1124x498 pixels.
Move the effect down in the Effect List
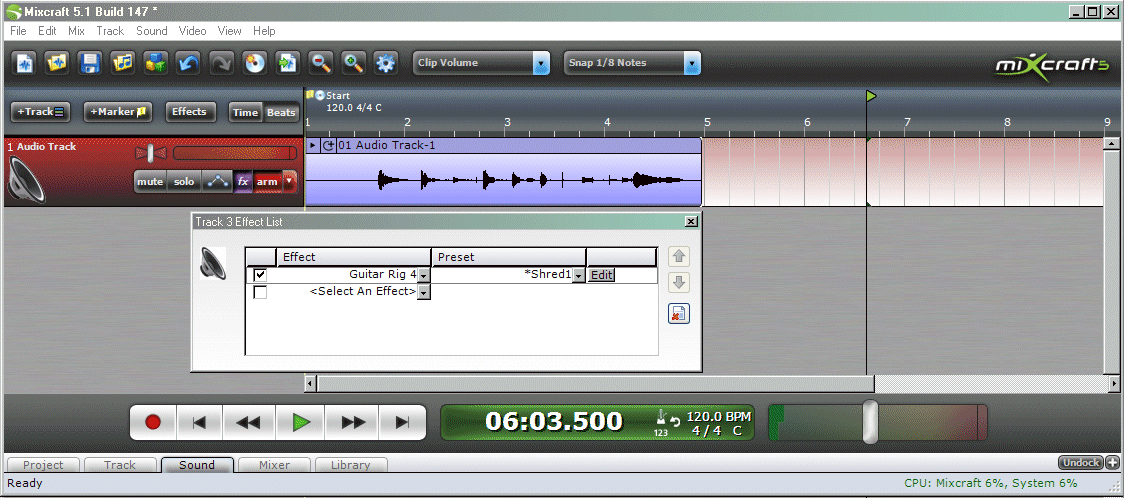pos(679,283)
